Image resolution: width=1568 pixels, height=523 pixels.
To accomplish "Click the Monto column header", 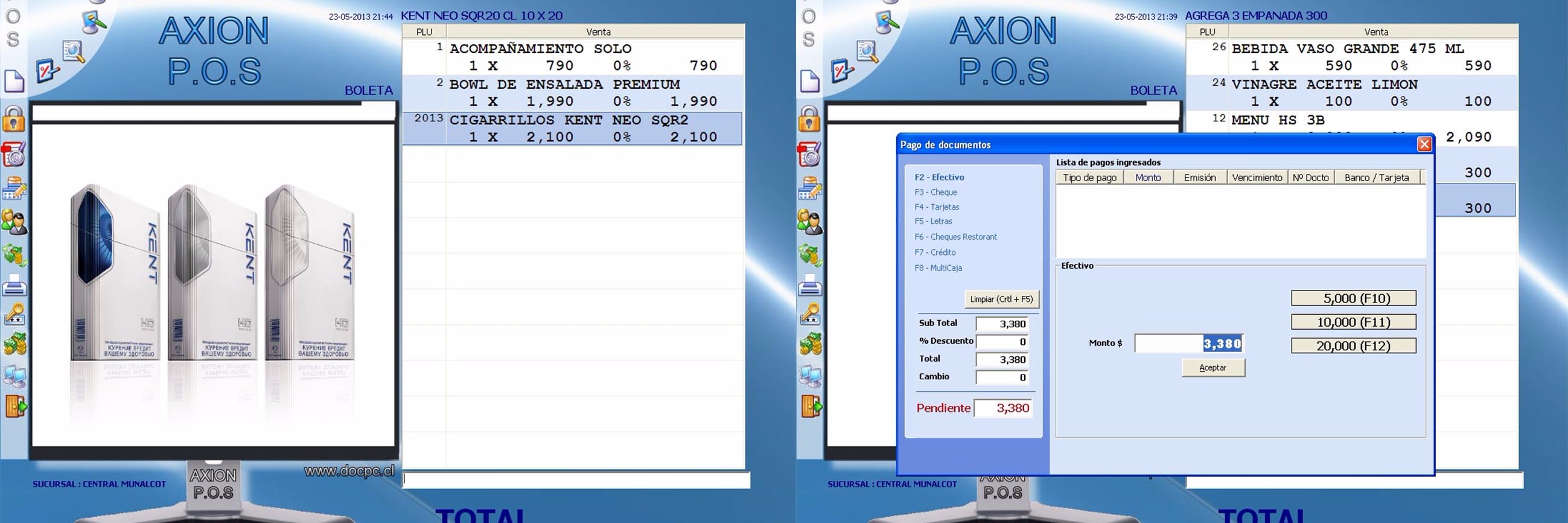I will (x=1148, y=178).
